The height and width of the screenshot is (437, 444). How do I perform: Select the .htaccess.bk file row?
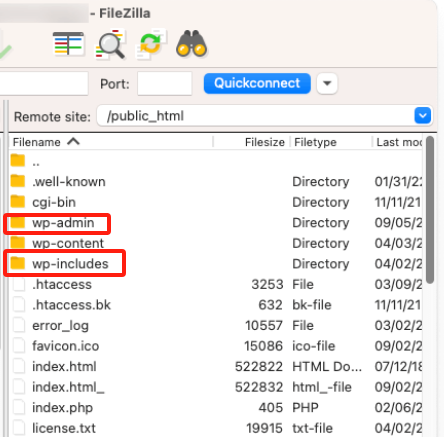[x=216, y=305]
